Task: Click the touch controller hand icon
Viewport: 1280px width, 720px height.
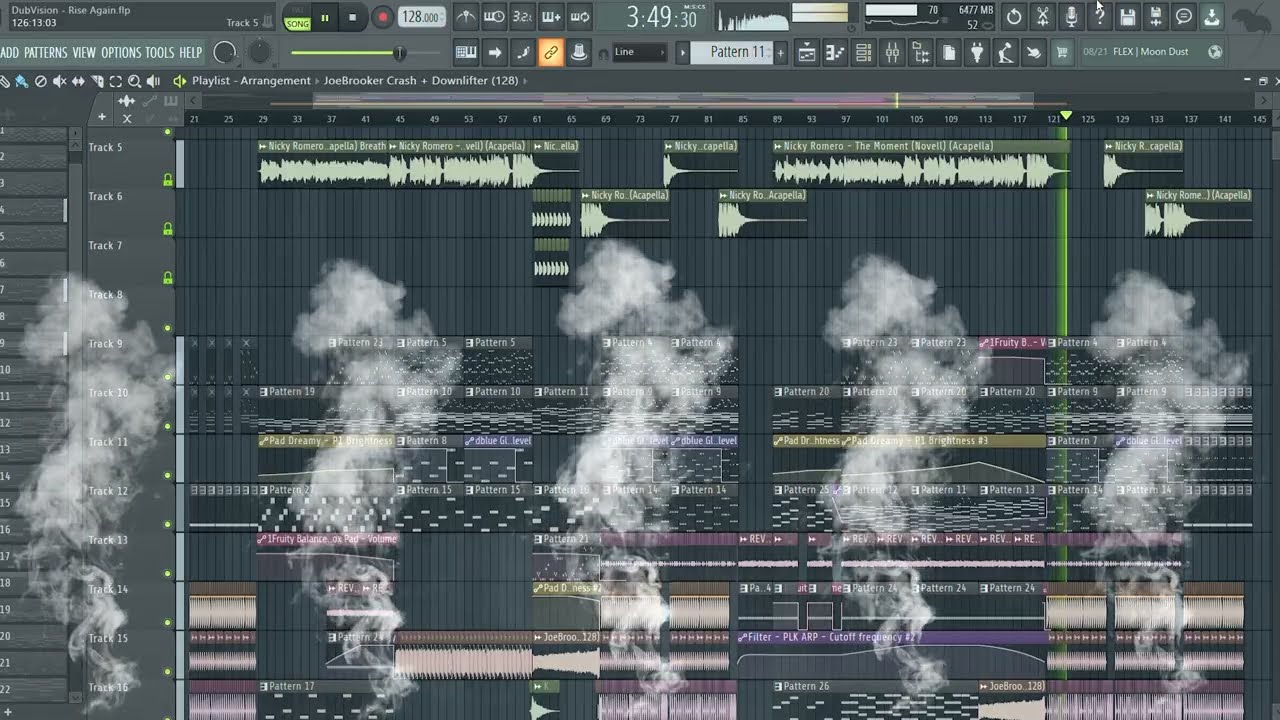Action: tap(1034, 52)
